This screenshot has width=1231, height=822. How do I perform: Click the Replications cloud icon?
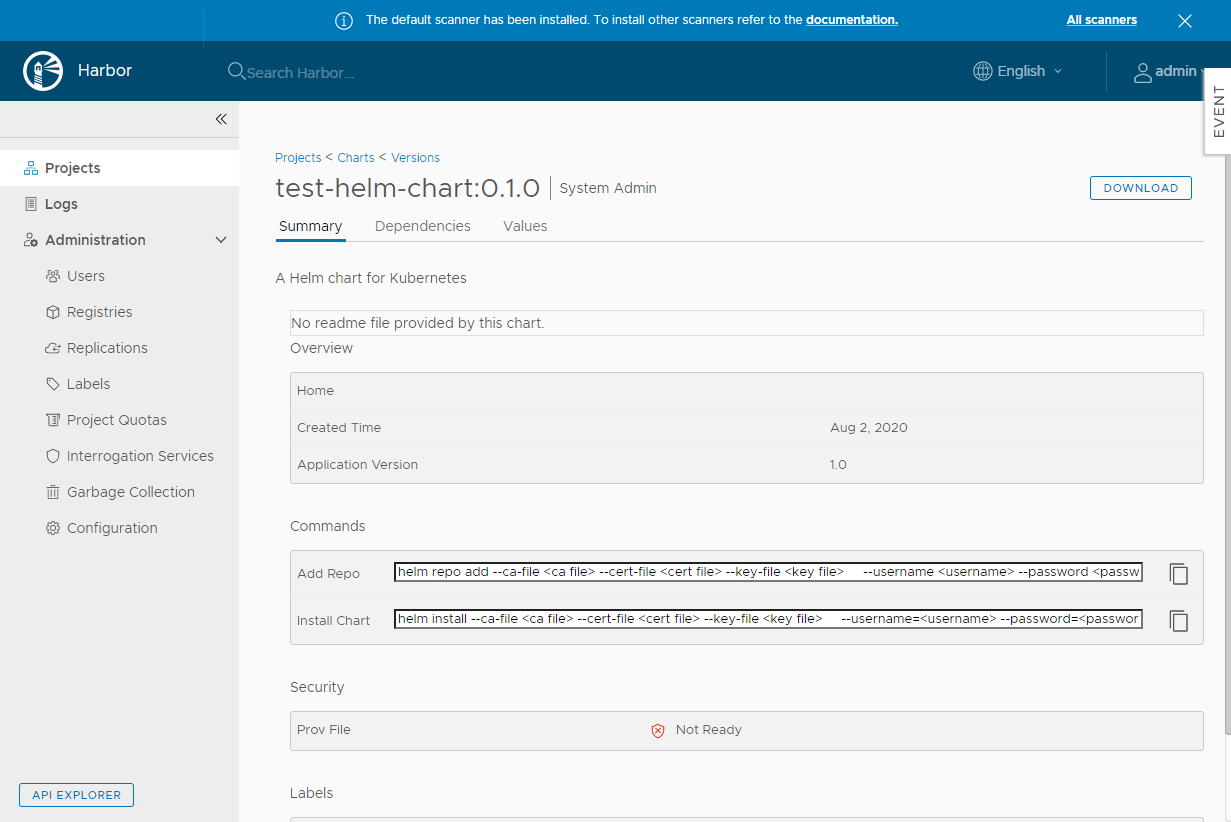(53, 348)
